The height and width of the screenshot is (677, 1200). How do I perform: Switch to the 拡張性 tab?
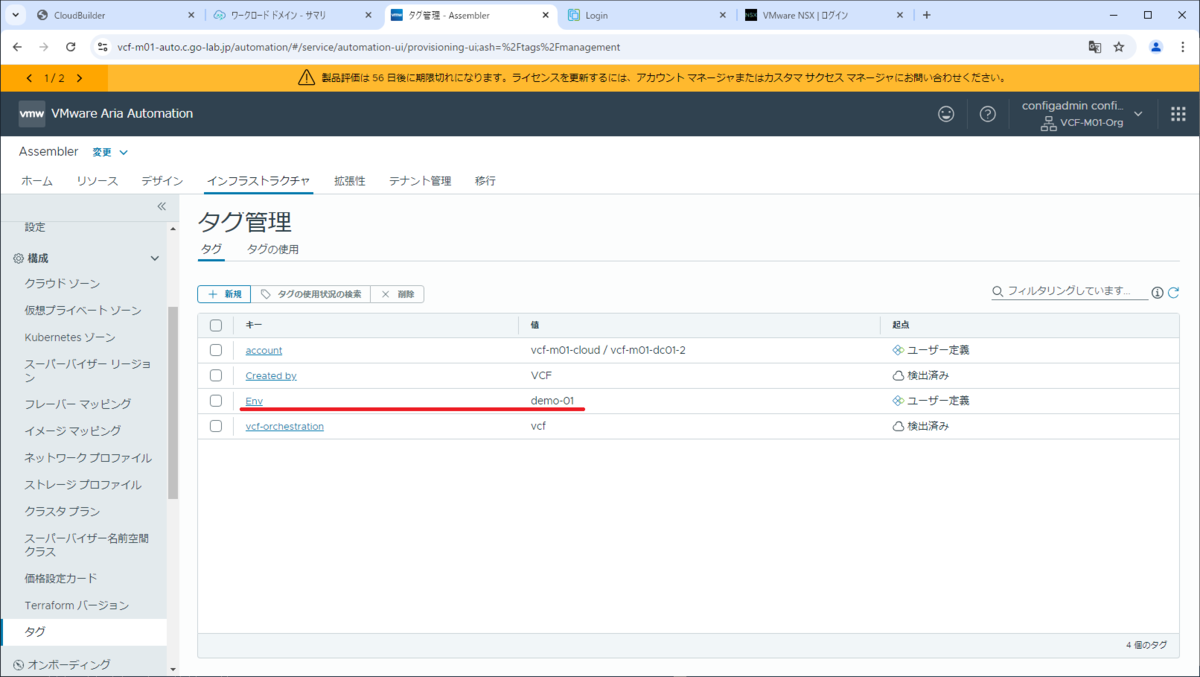[x=350, y=181]
